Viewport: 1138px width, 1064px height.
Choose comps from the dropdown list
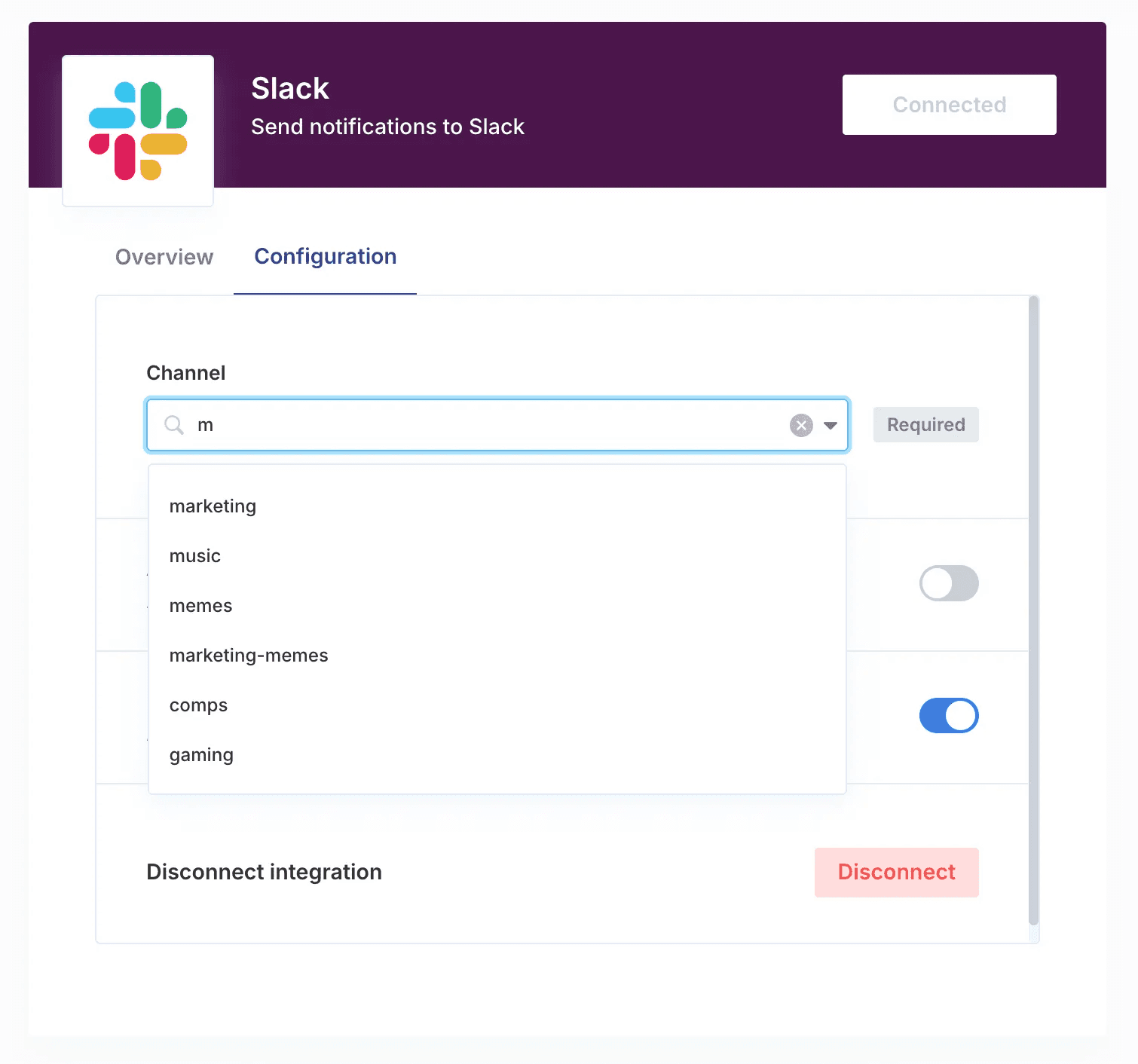[198, 705]
